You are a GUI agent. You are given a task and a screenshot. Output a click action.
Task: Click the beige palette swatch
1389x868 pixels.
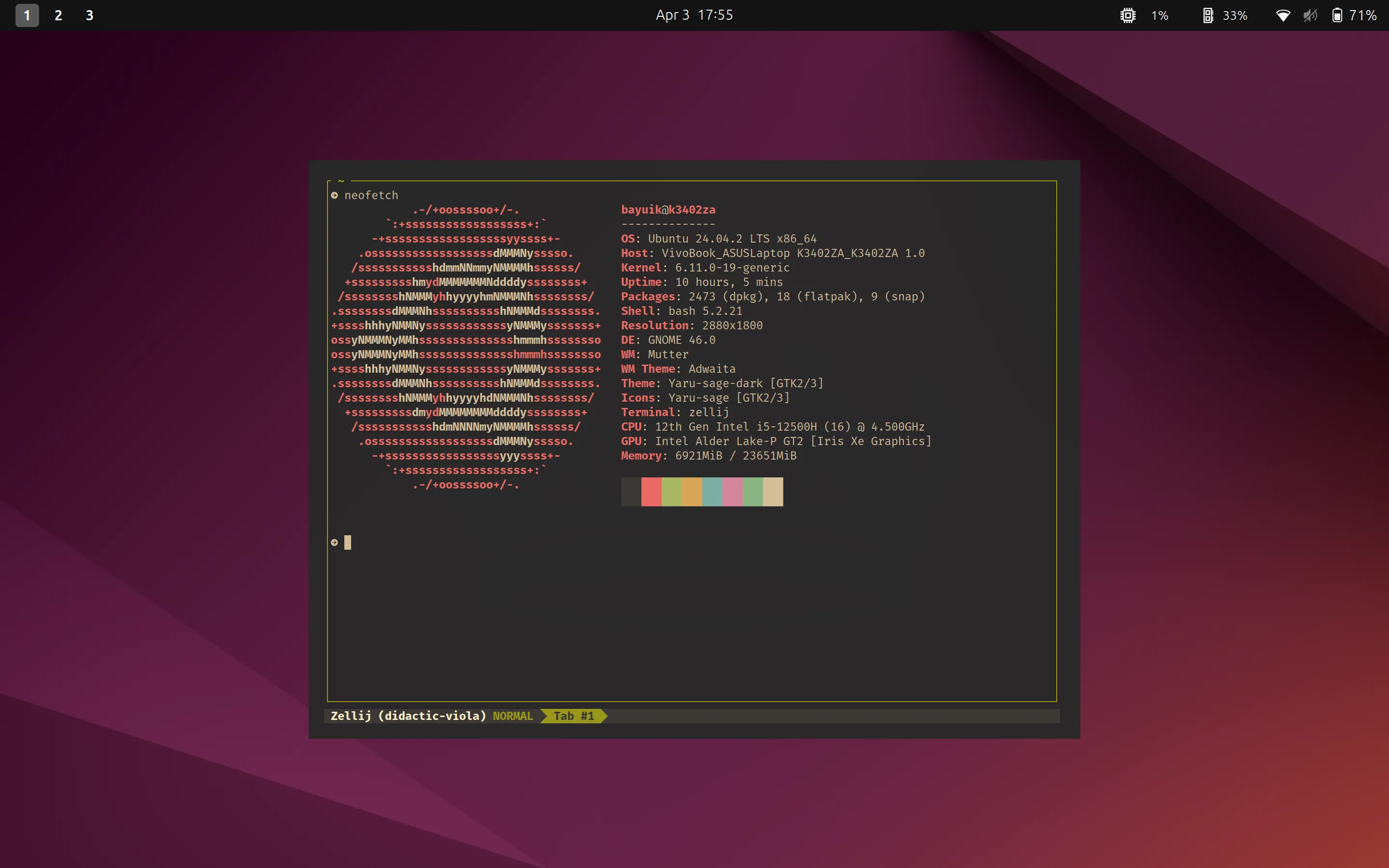(x=773, y=491)
